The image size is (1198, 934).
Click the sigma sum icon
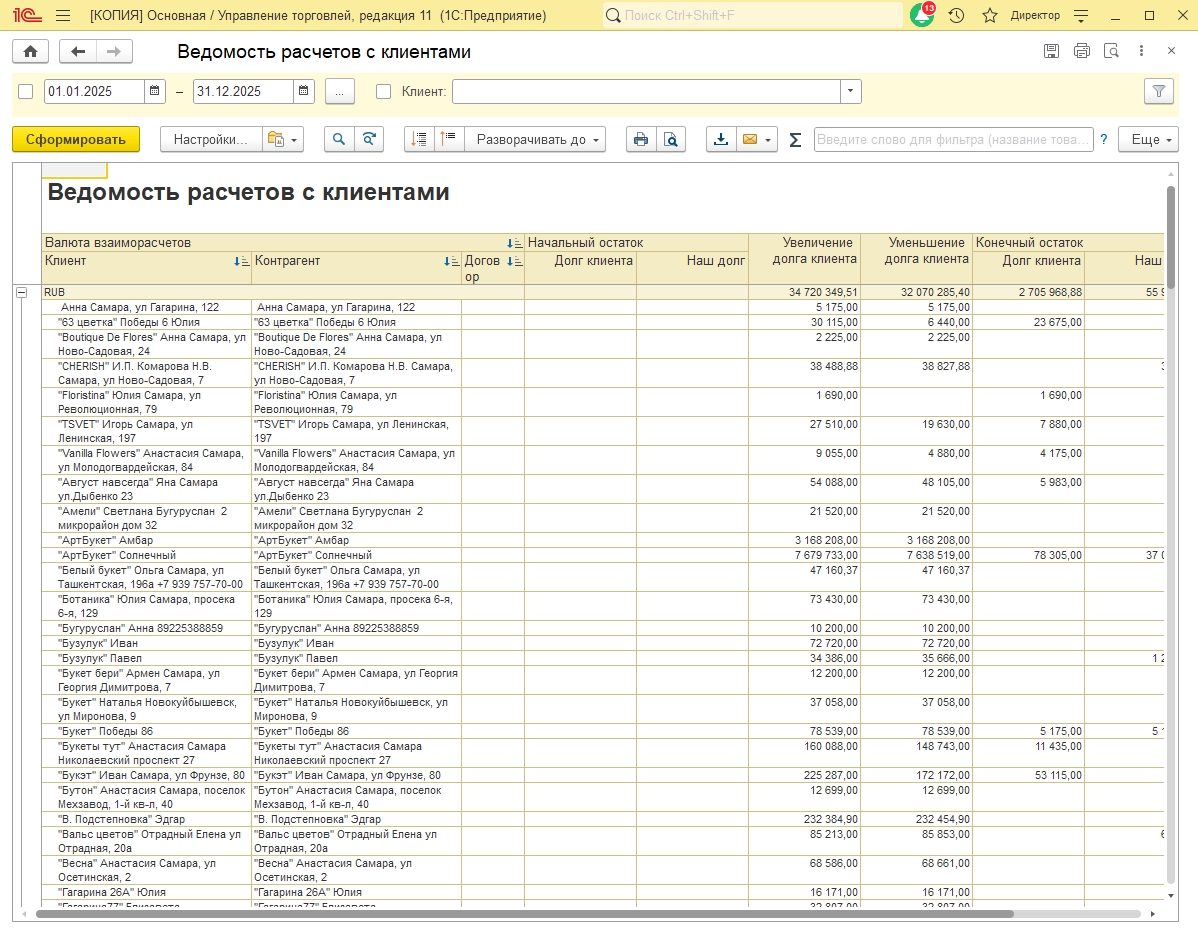point(795,140)
